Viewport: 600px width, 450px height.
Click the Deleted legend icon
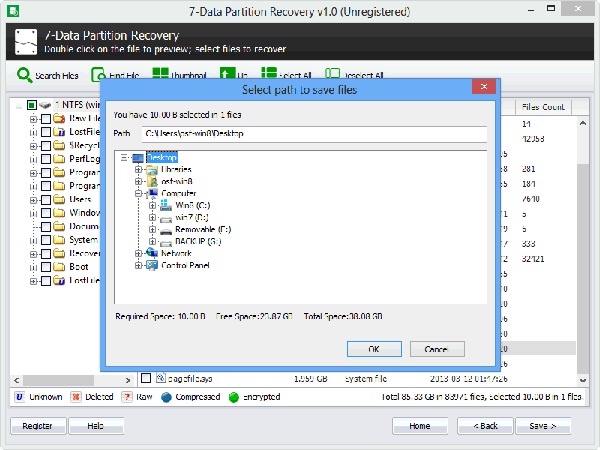pos(76,397)
